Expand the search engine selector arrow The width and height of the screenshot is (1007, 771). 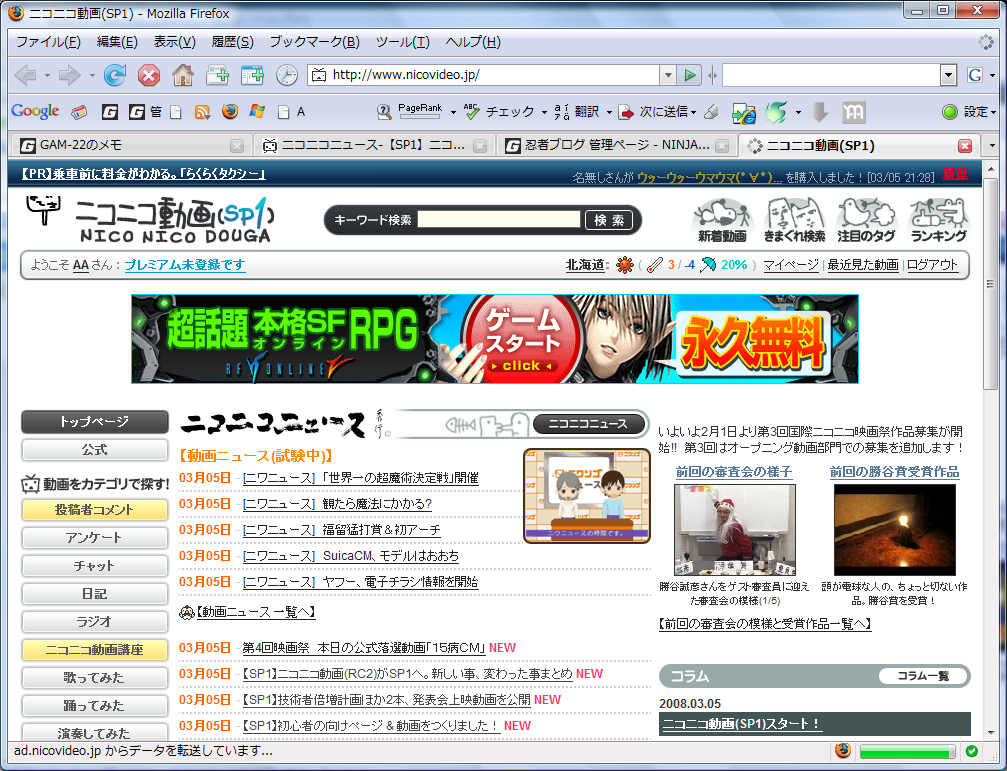pyautogui.click(x=993, y=76)
